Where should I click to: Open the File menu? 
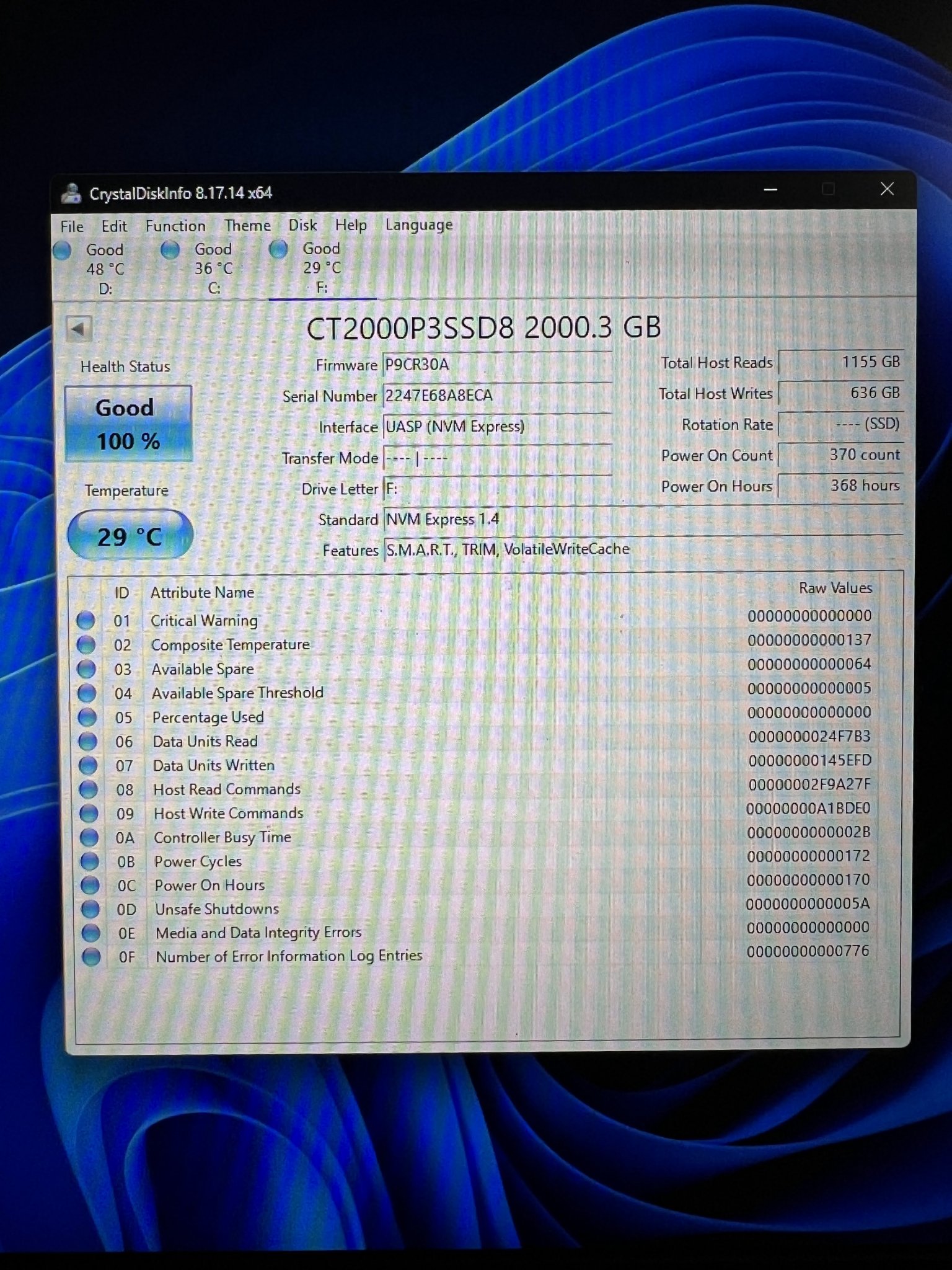pos(72,226)
